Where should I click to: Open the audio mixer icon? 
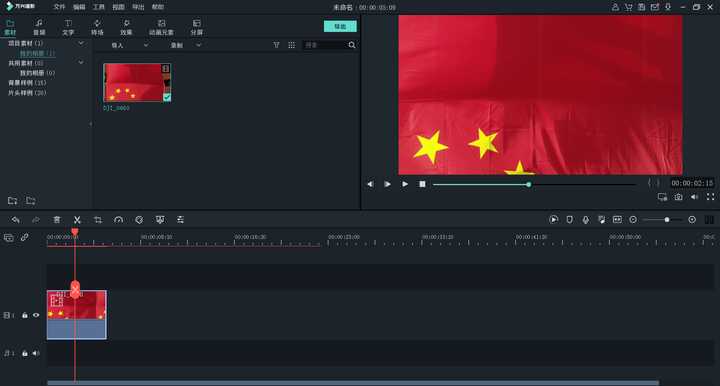click(x=602, y=220)
